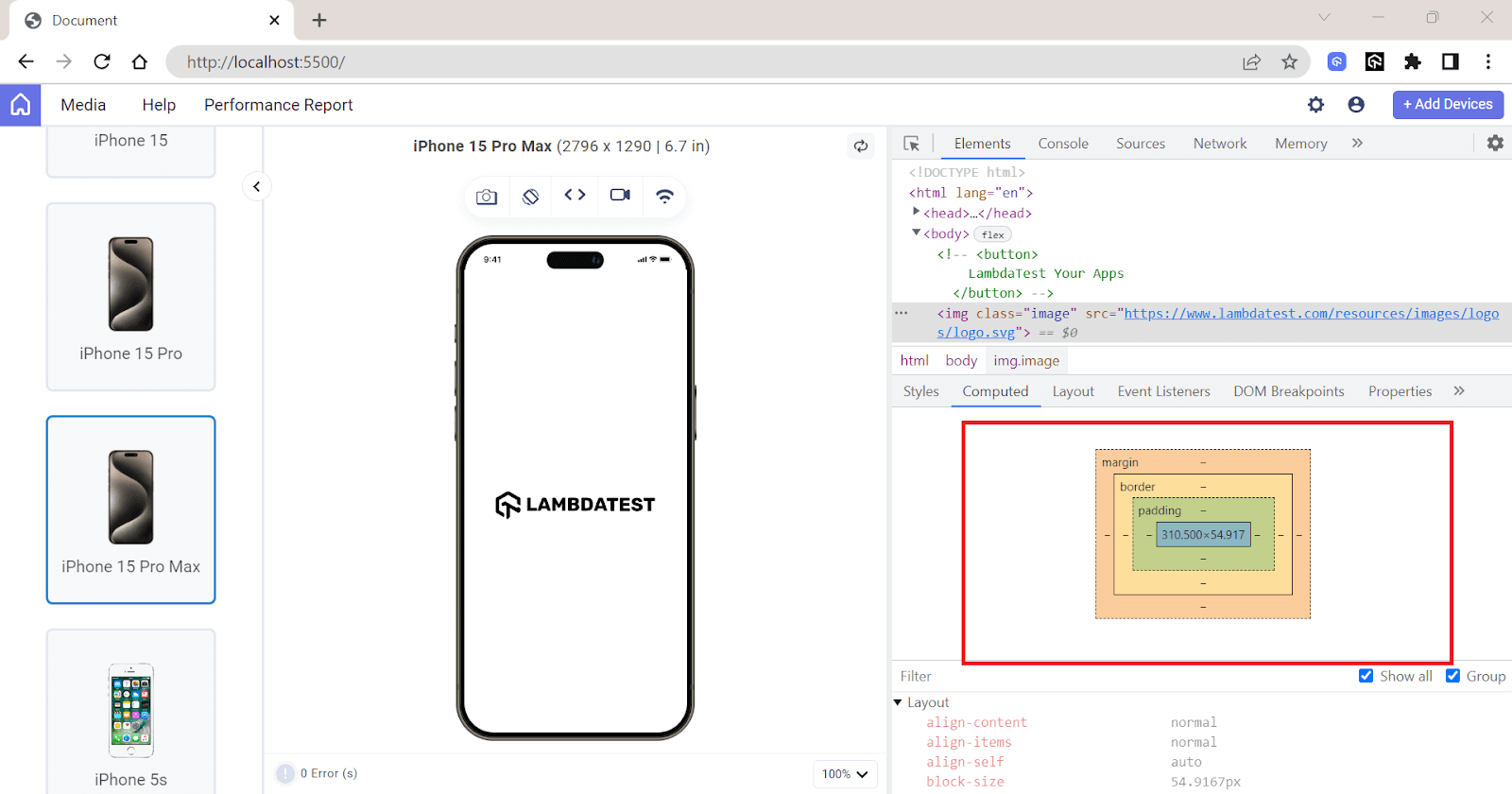This screenshot has height=794, width=1512.
Task: Toggle the Group checkbox
Action: (1452, 676)
